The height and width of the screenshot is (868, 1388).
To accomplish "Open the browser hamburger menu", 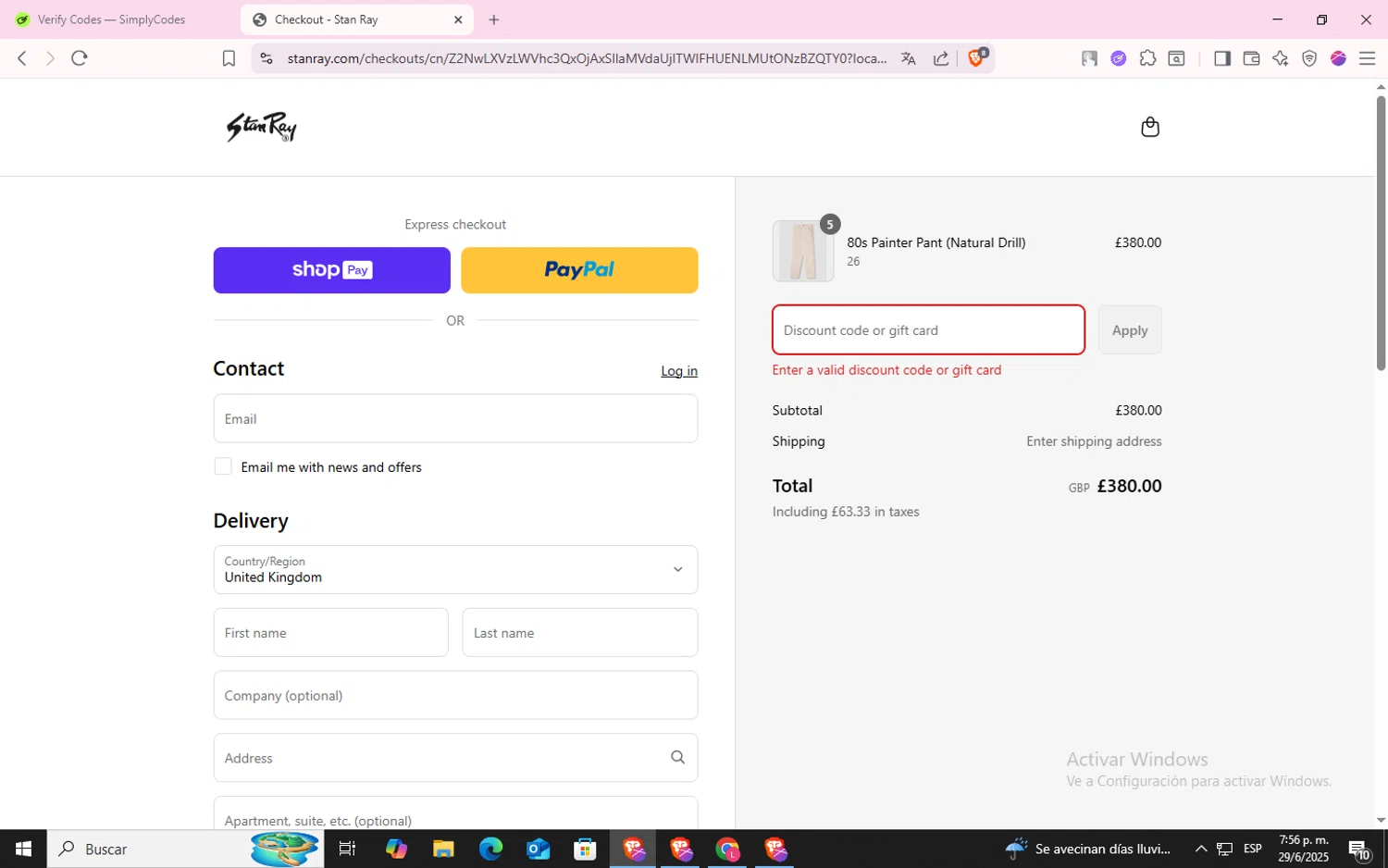I will click(x=1368, y=58).
